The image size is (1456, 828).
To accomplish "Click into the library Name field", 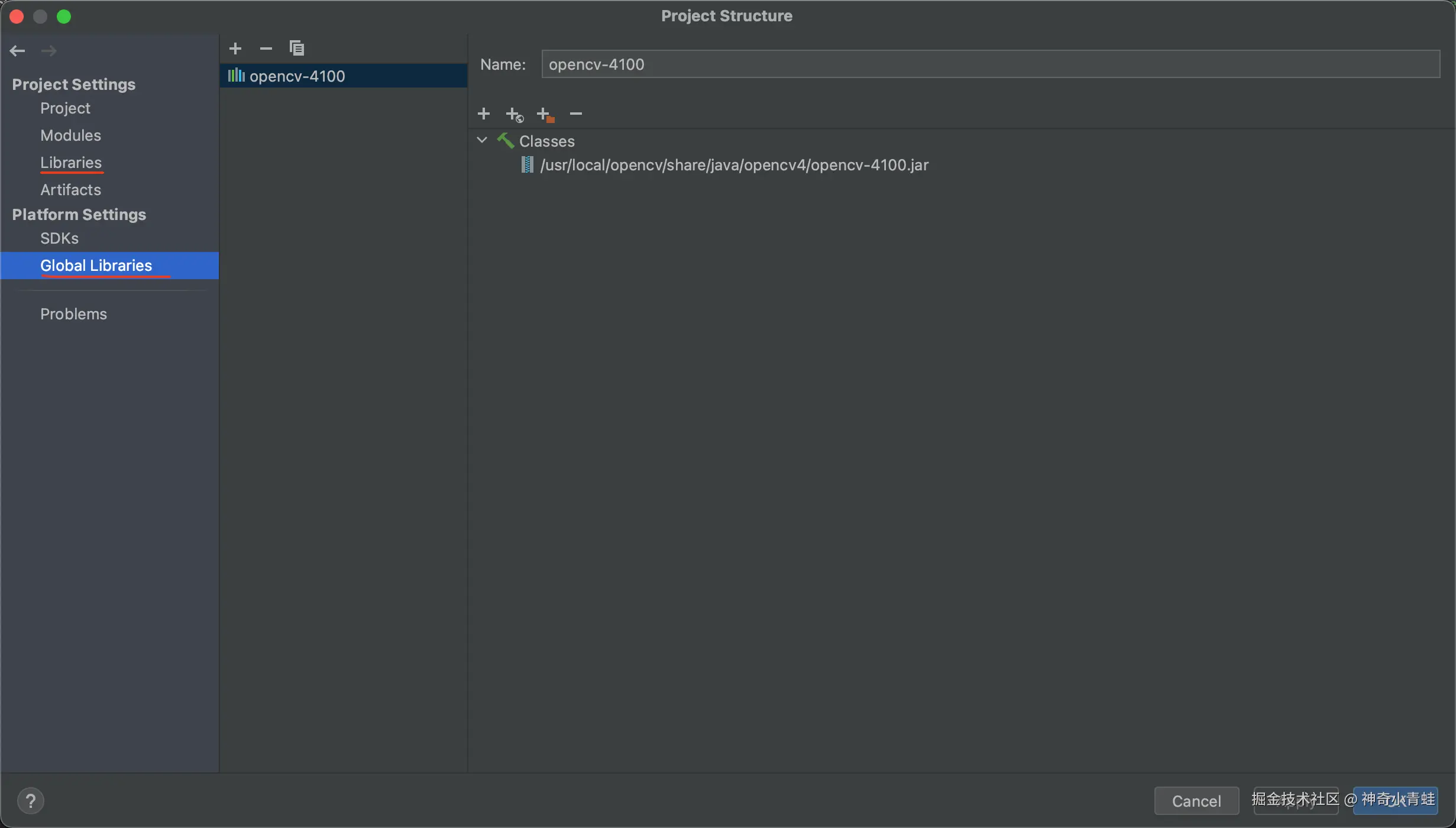I will coord(990,64).
